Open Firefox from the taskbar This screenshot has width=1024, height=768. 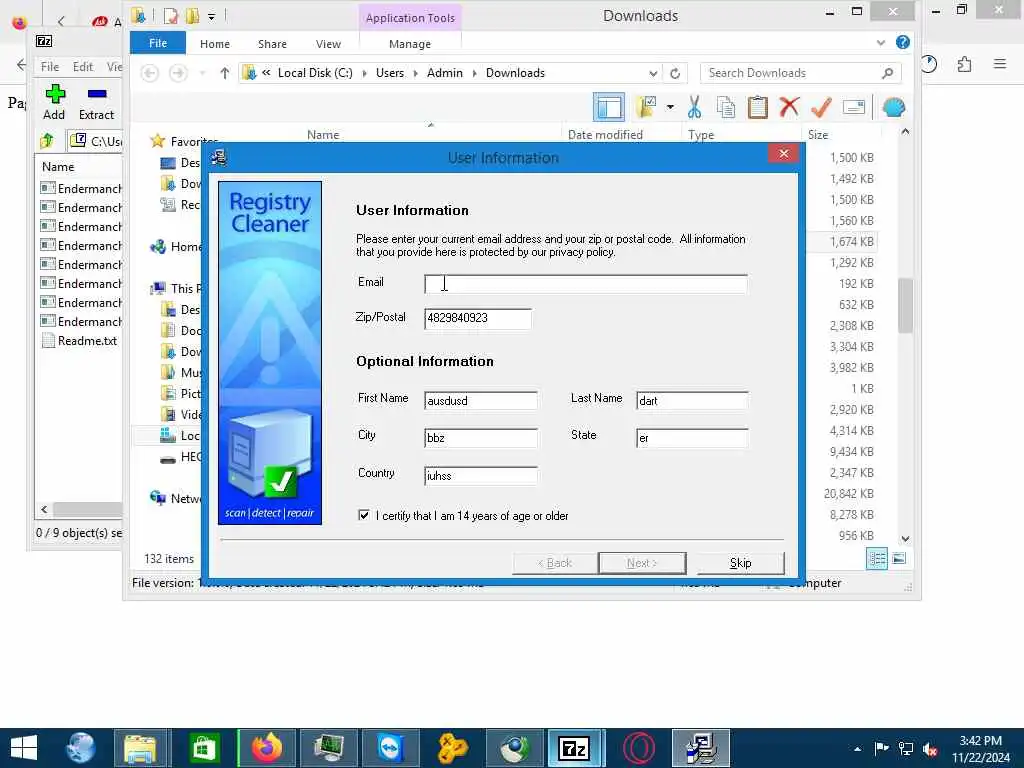coord(267,748)
